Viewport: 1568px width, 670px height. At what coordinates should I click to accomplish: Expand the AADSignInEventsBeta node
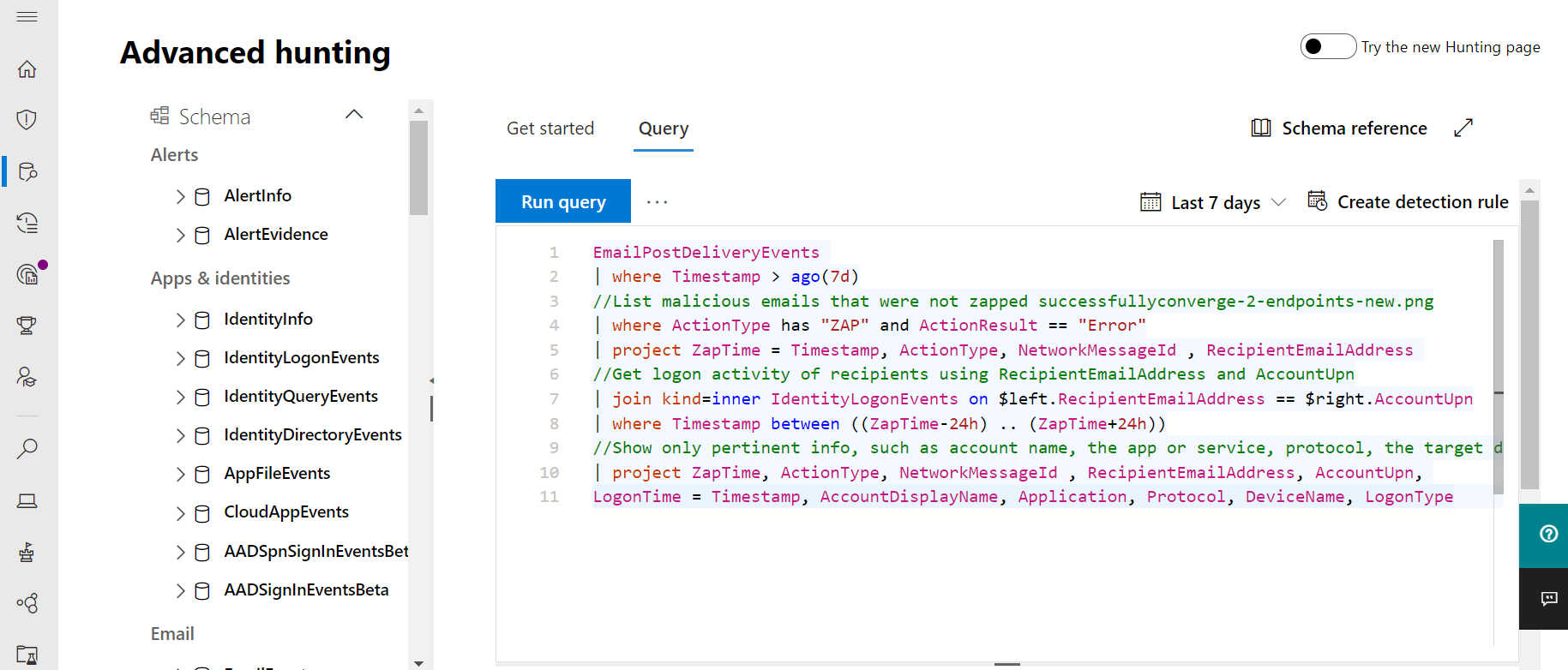[x=180, y=590]
